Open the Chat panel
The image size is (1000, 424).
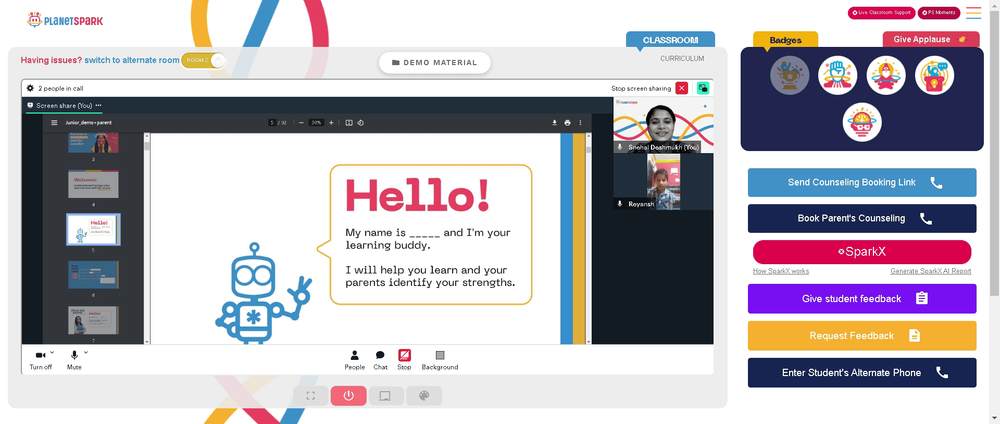(x=380, y=360)
